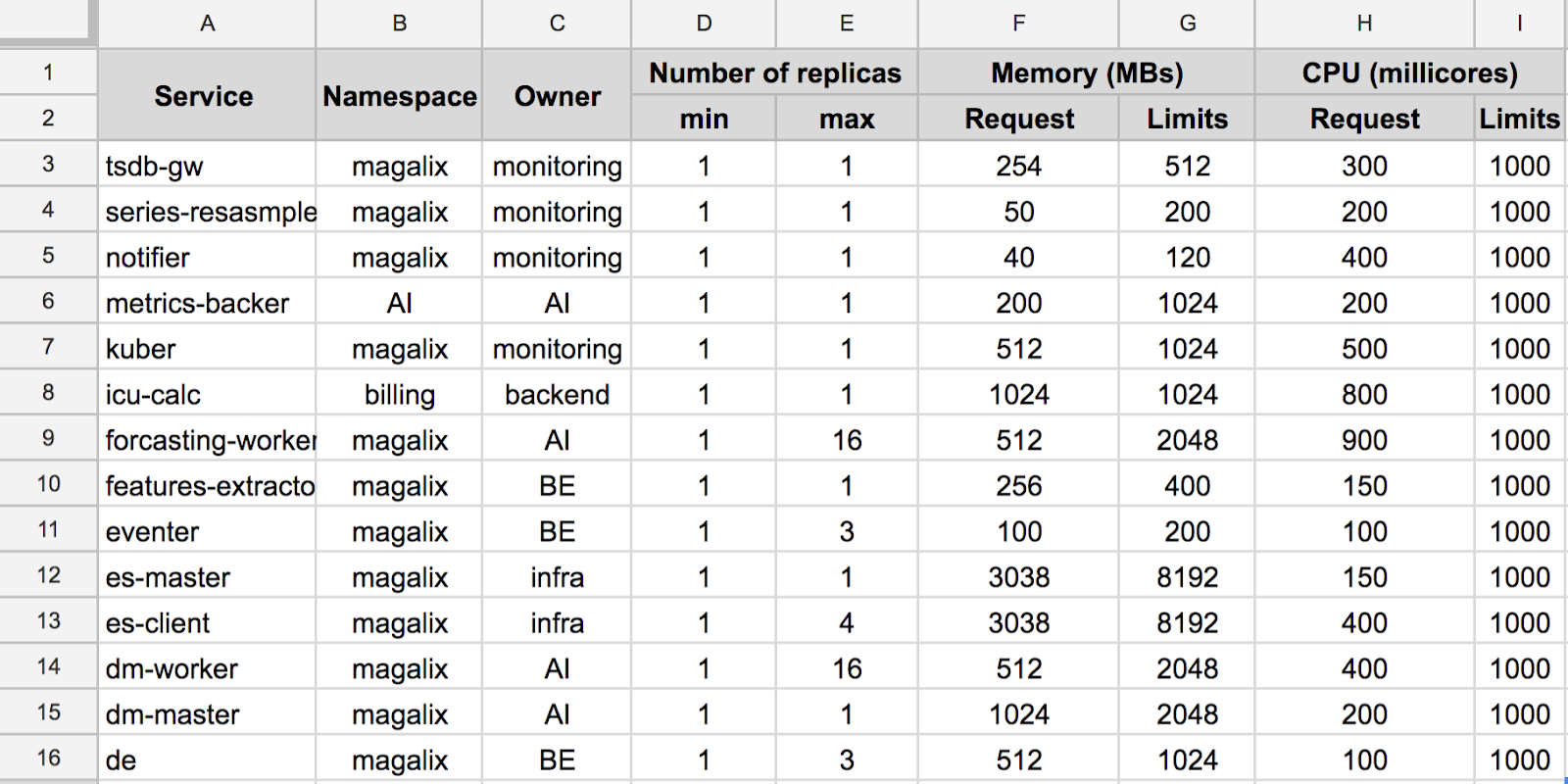Screen dimensions: 1568x784
Task: Click the "Number of replicas" merged header
Action: [774, 73]
